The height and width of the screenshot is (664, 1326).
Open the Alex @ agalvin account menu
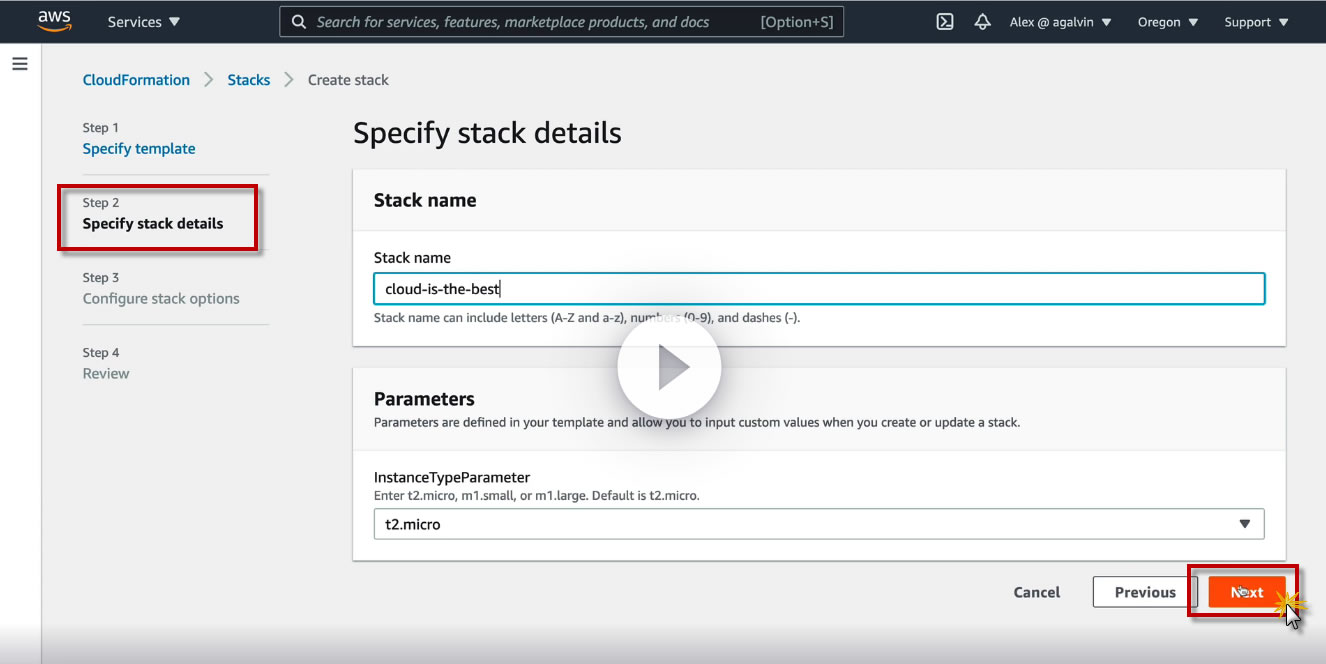pyautogui.click(x=1060, y=22)
